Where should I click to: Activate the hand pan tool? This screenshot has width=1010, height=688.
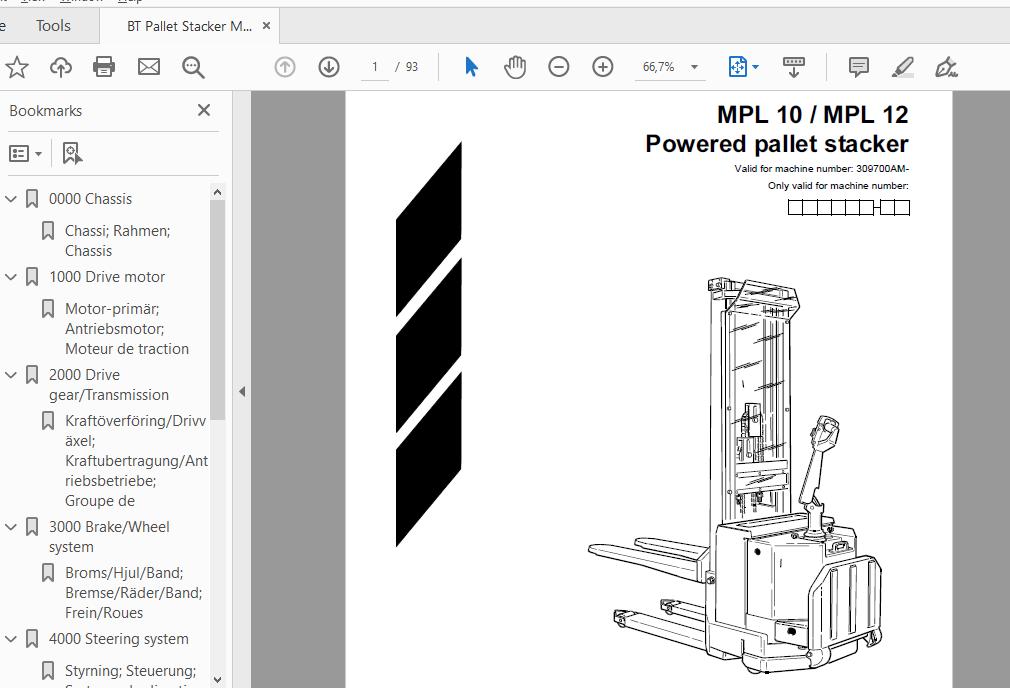515,67
